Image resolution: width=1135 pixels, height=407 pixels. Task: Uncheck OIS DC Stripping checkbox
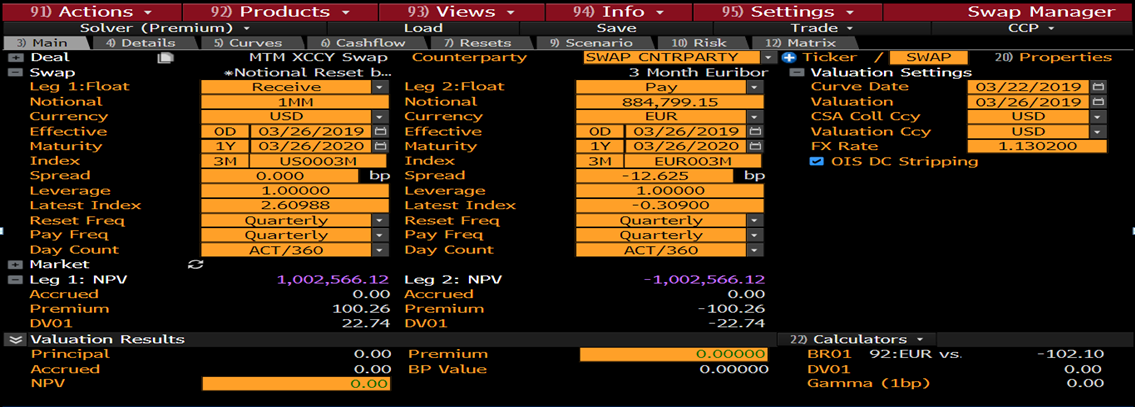pos(814,161)
